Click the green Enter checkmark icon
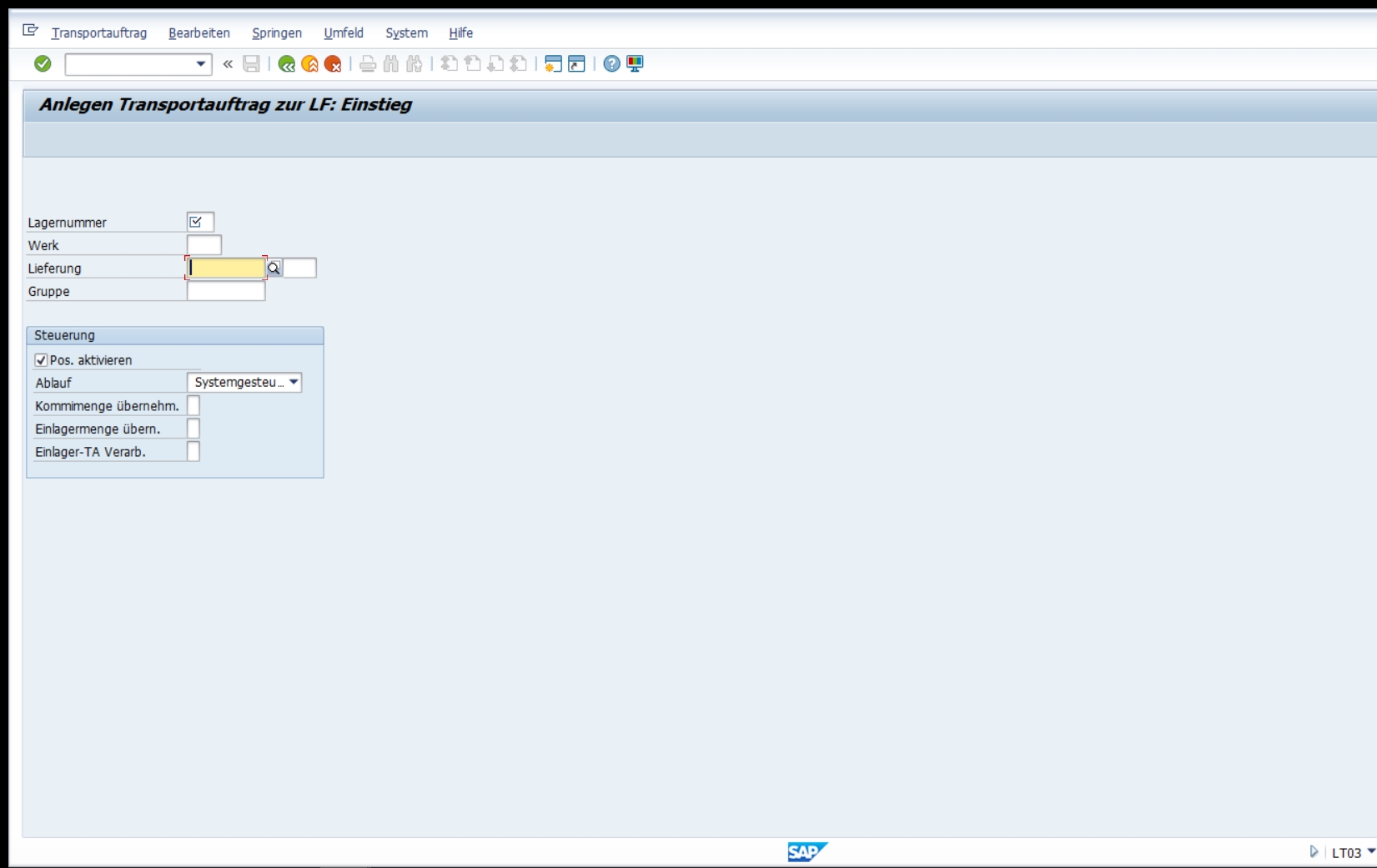The height and width of the screenshot is (868, 1377). pyautogui.click(x=43, y=63)
